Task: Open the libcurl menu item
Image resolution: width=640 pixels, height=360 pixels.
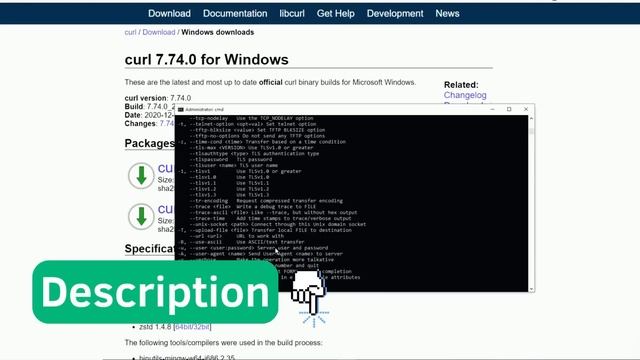Action: [292, 13]
